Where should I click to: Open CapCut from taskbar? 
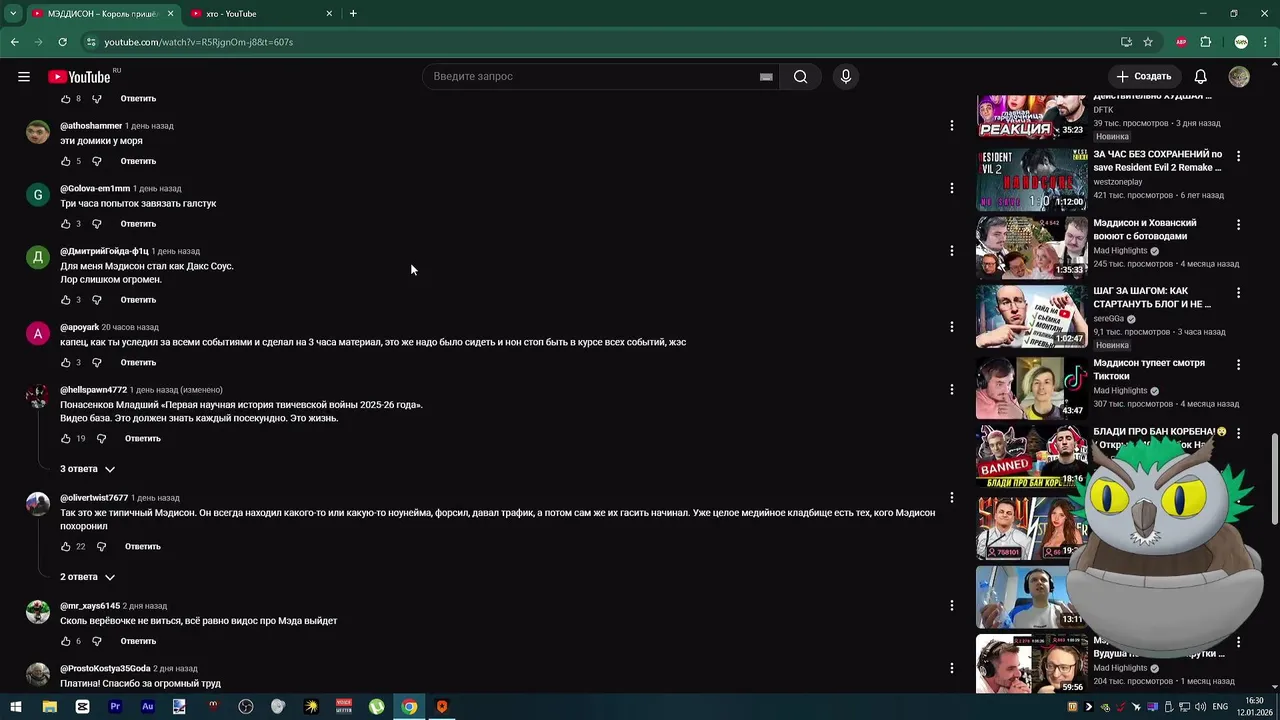[82, 707]
